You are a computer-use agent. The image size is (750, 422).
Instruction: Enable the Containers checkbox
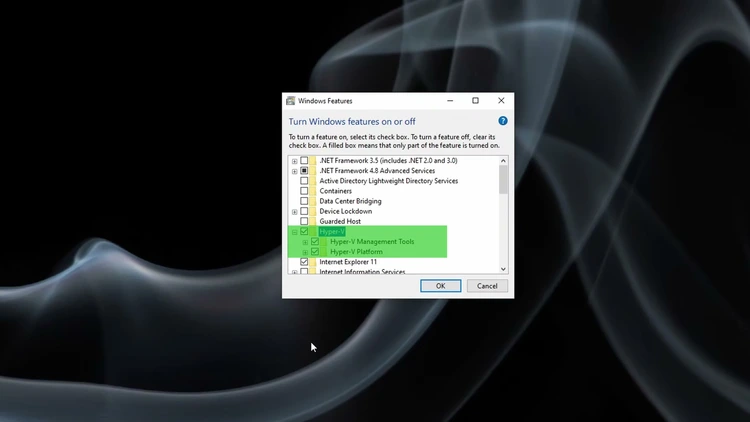304,191
